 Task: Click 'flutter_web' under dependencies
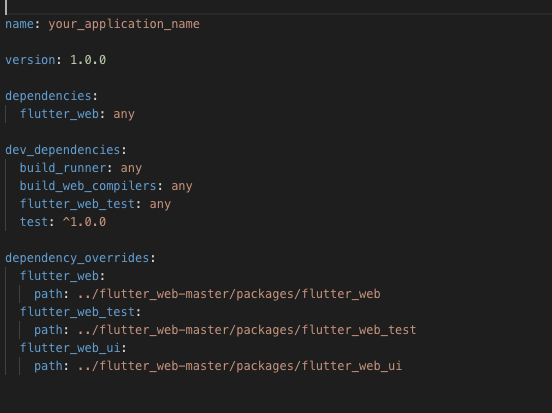coord(59,114)
